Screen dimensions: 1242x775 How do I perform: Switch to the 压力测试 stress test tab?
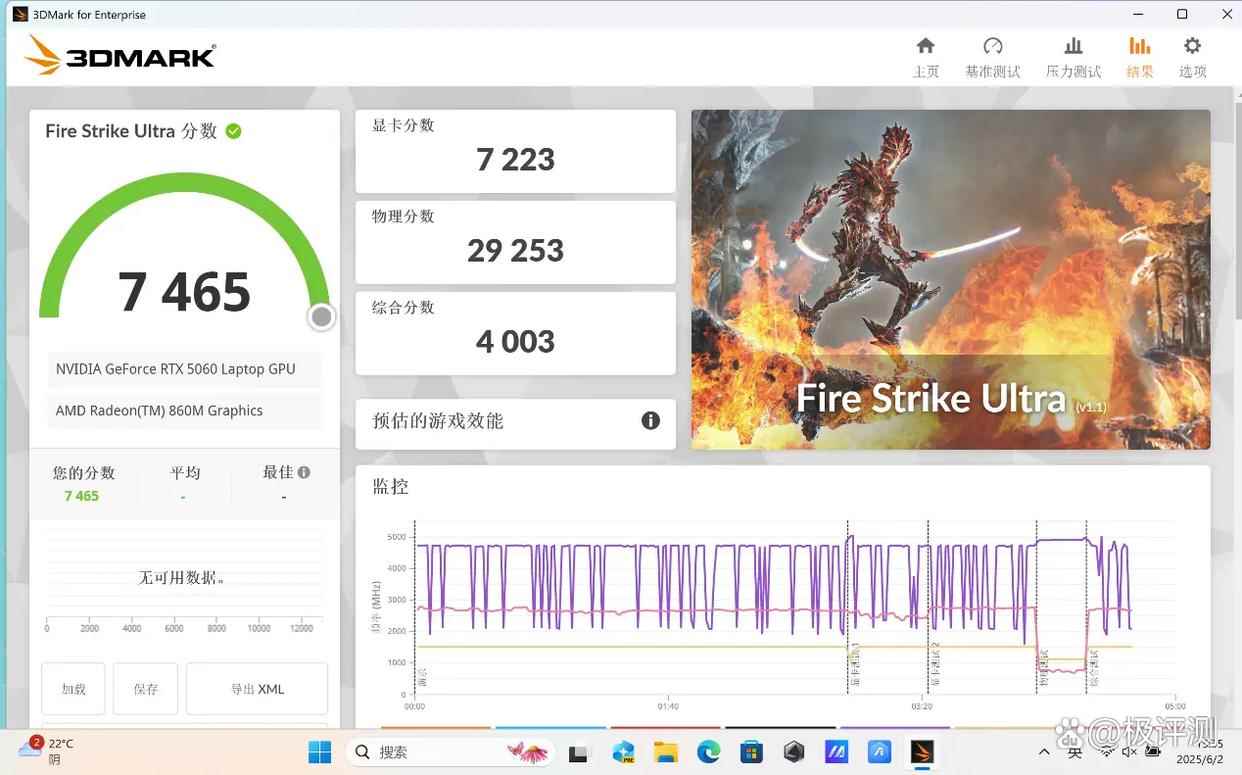tap(1073, 57)
